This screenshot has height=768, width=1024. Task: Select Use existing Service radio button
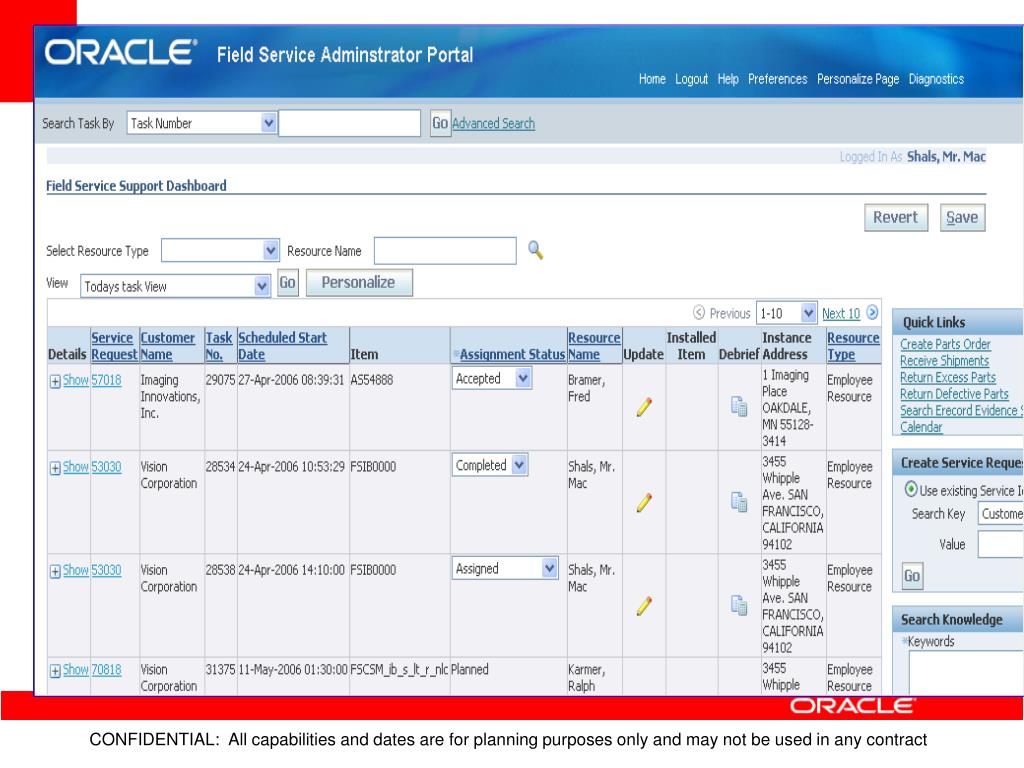[910, 489]
